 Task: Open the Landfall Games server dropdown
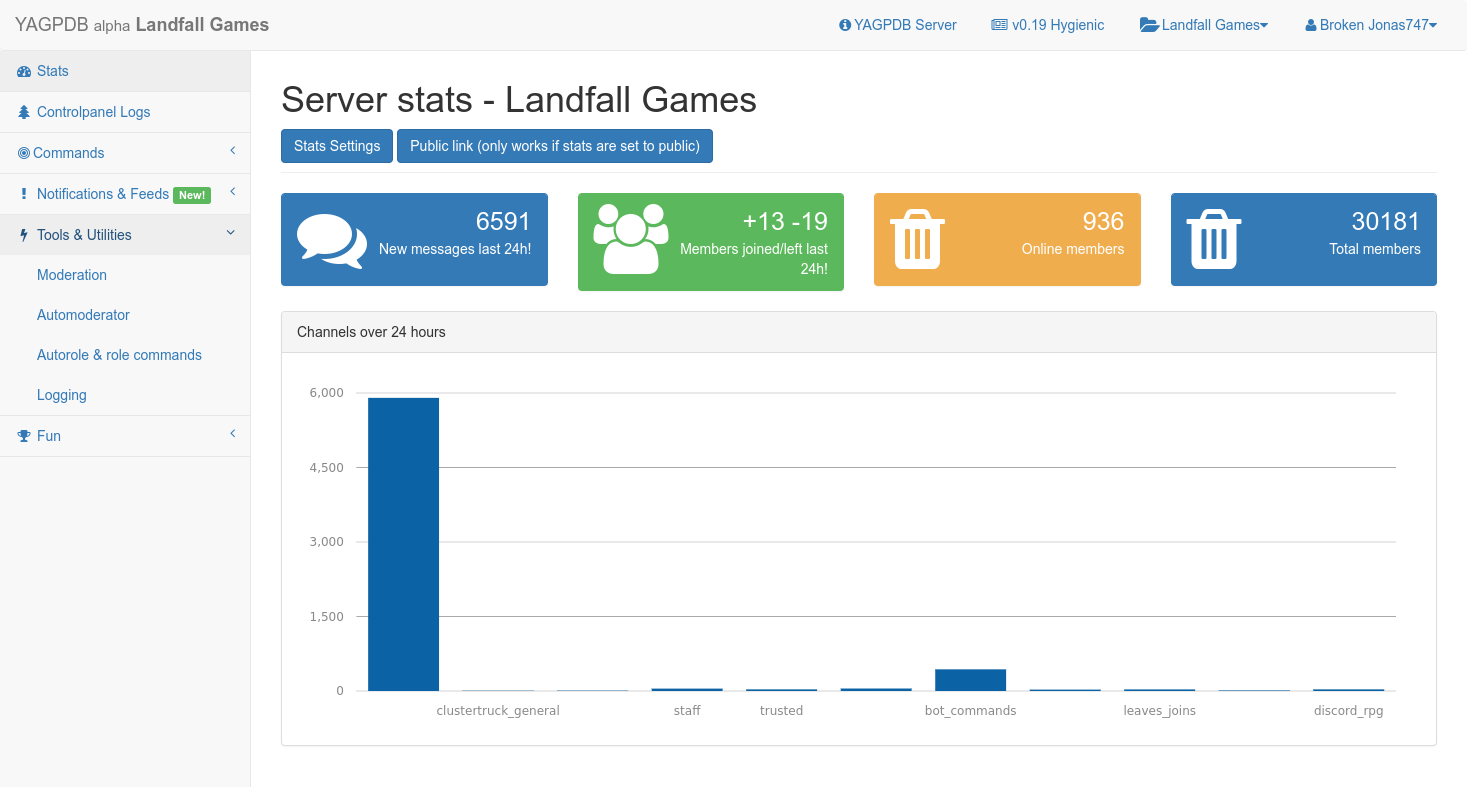1204,25
